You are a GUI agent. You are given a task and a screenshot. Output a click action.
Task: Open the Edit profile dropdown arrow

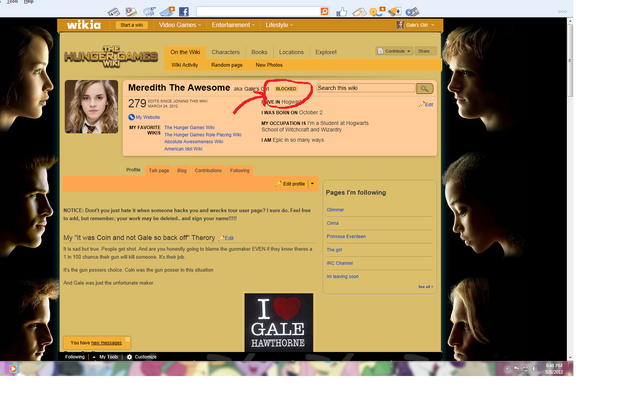[312, 184]
